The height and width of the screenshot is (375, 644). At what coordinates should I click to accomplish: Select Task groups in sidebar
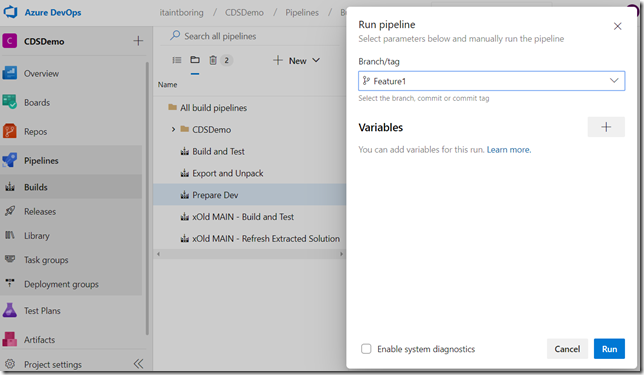46,260
